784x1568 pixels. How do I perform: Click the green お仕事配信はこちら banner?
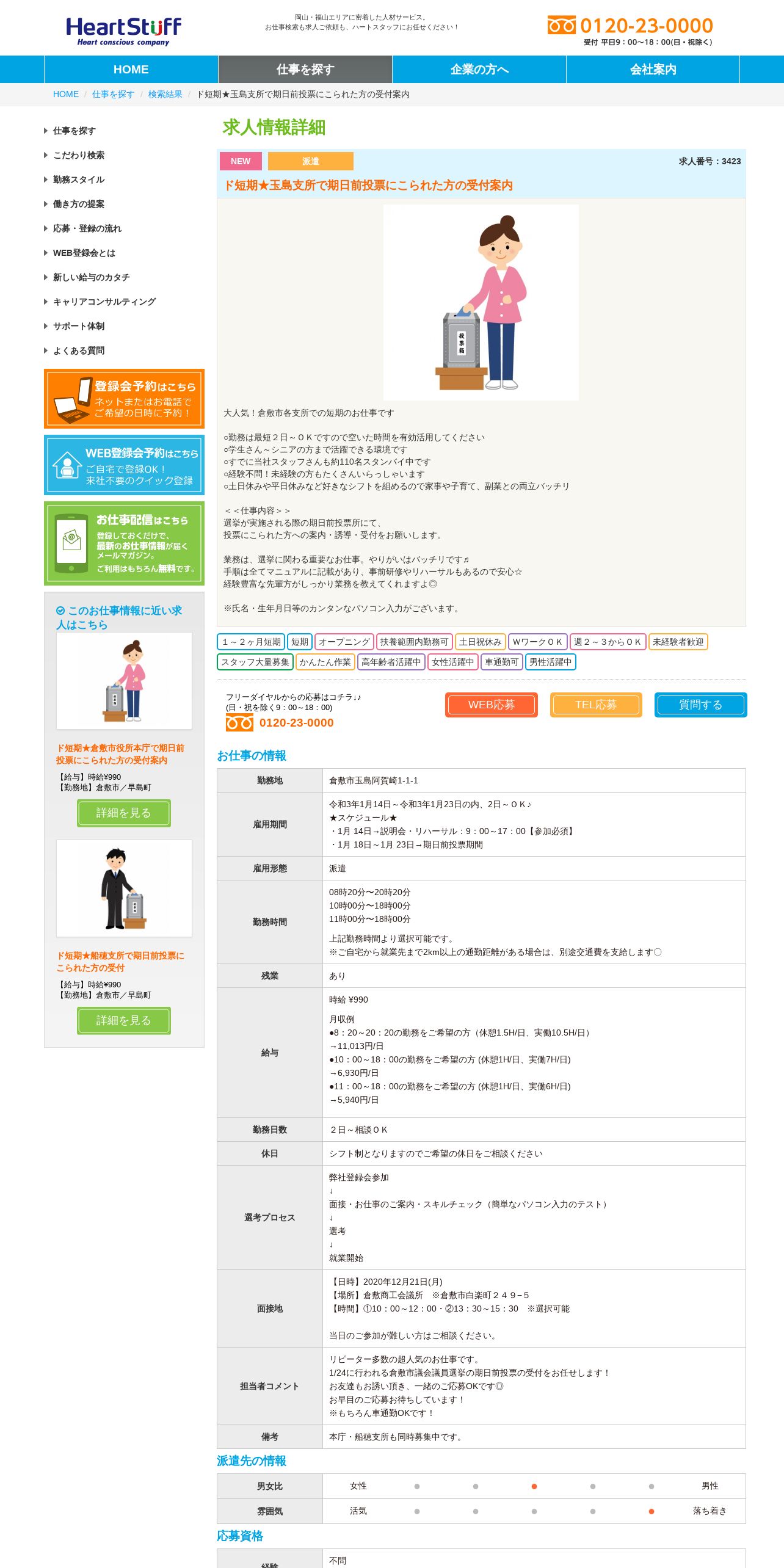(124, 543)
